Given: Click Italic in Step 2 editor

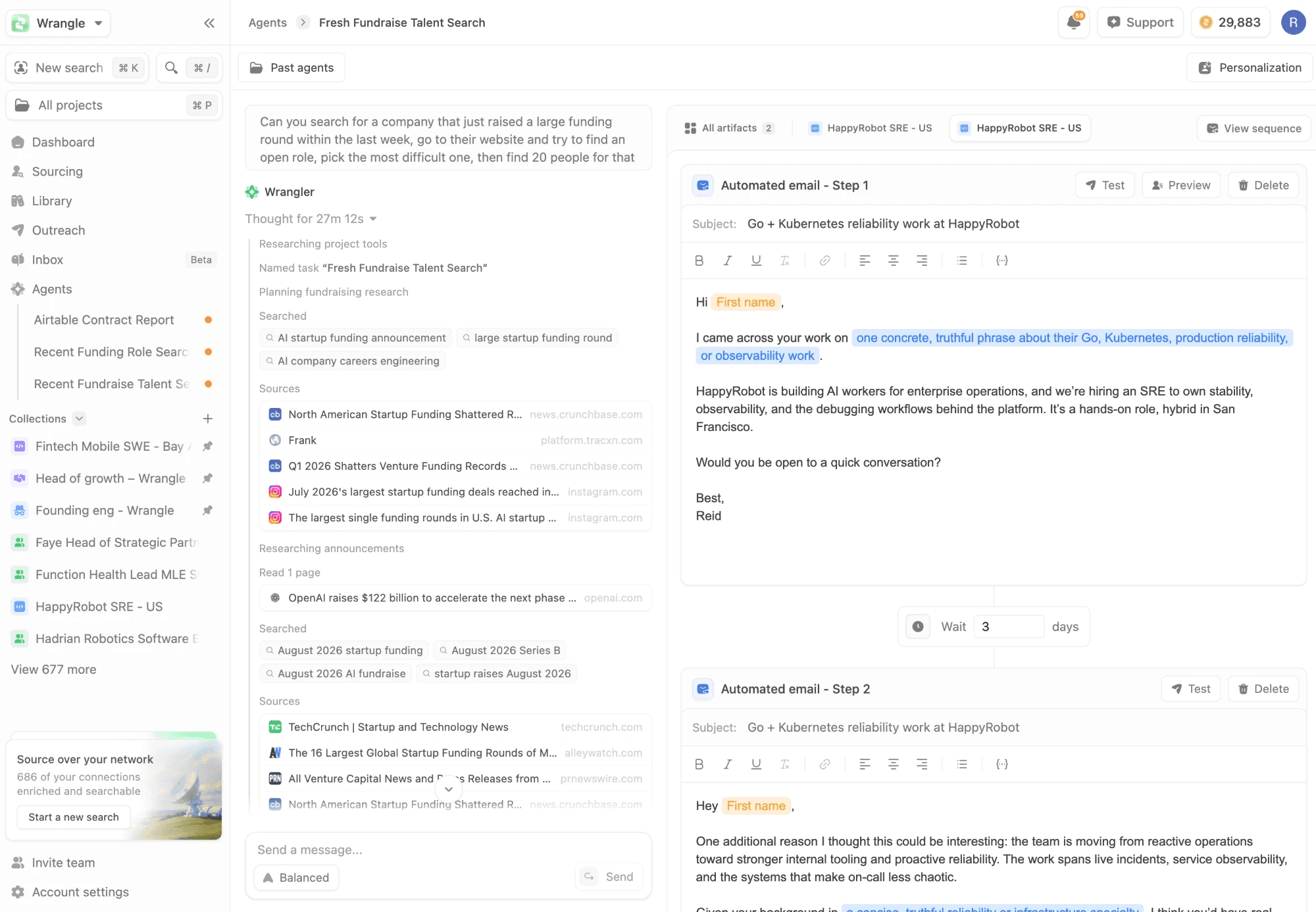Looking at the screenshot, I should coord(728,764).
